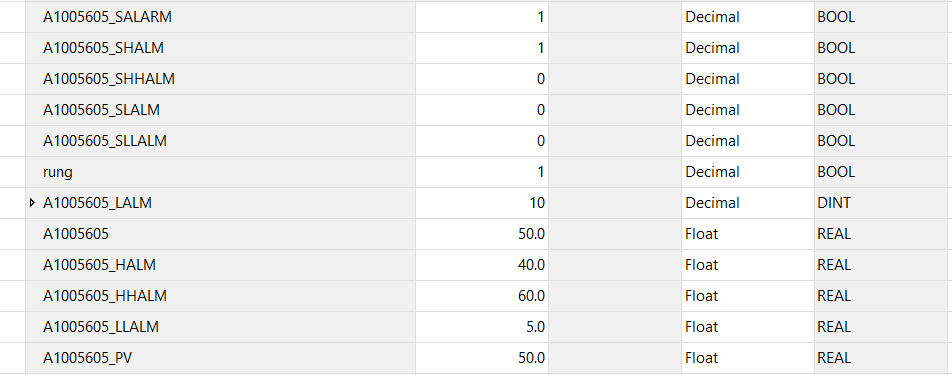The height and width of the screenshot is (375, 952).
Task: Select the A1005605 REAL tag name
Action: pos(76,234)
